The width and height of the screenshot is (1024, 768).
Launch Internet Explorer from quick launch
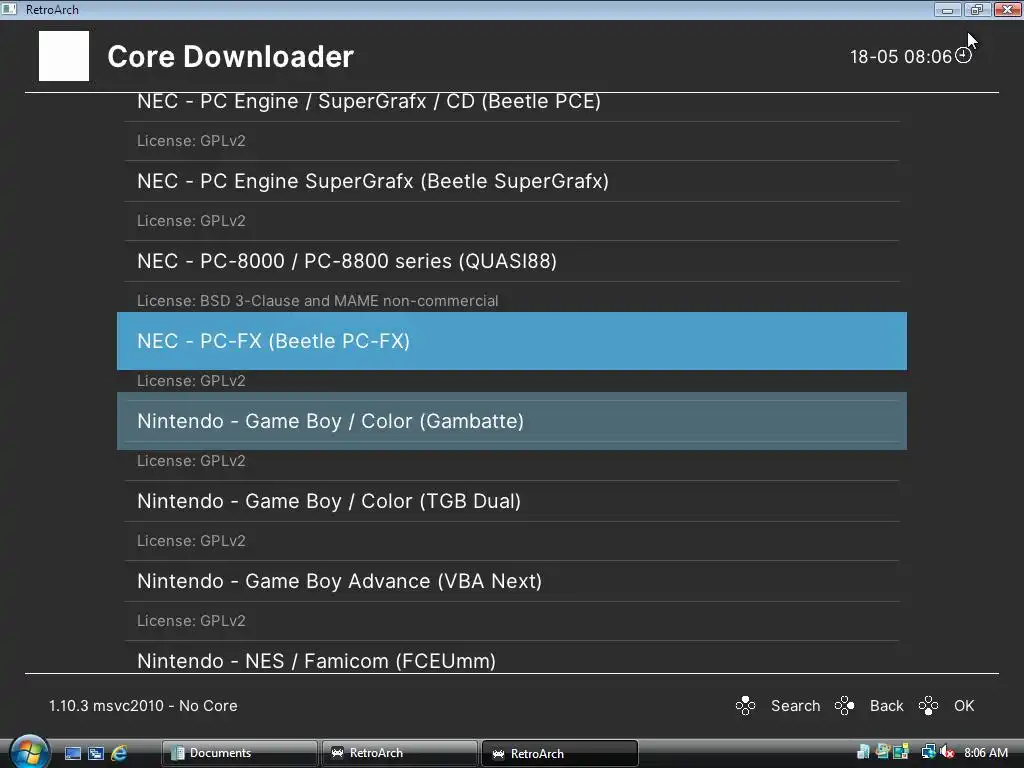[x=119, y=753]
